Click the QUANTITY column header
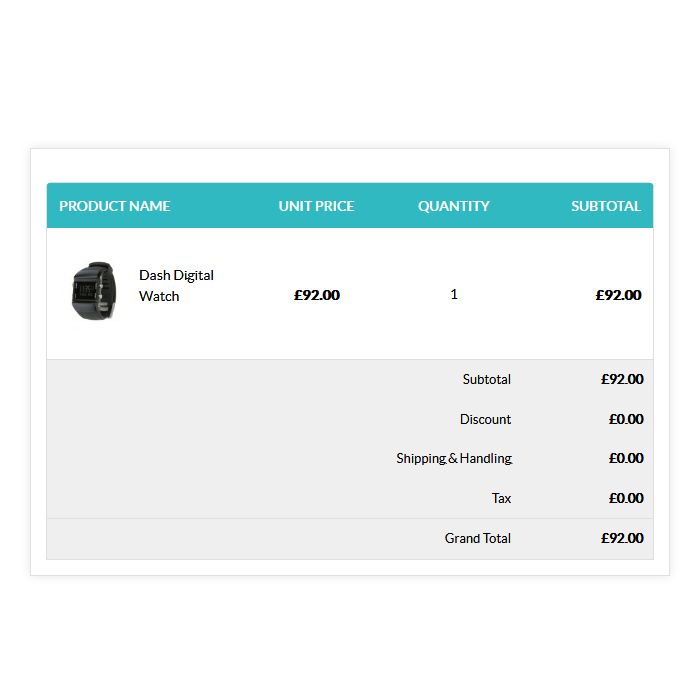The height and width of the screenshot is (700, 700). pyautogui.click(x=454, y=206)
